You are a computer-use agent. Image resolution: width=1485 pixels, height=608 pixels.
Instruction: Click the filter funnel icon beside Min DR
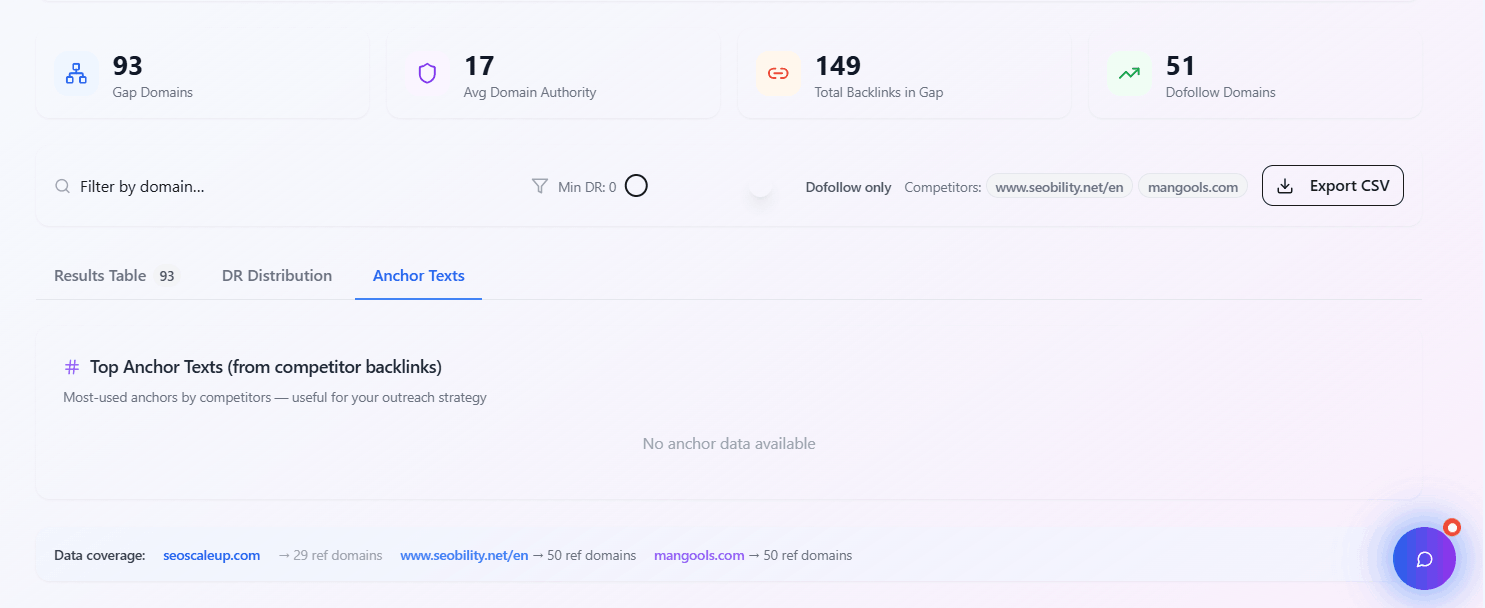tap(538, 185)
